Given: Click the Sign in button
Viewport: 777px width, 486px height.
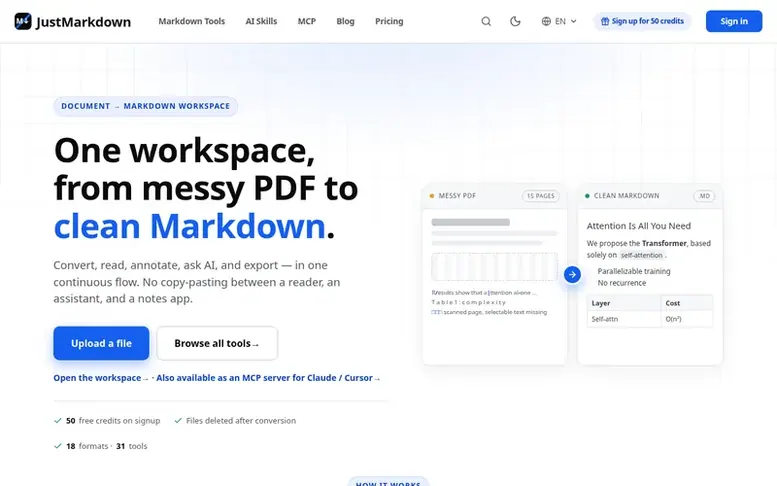Looking at the screenshot, I should (x=734, y=21).
